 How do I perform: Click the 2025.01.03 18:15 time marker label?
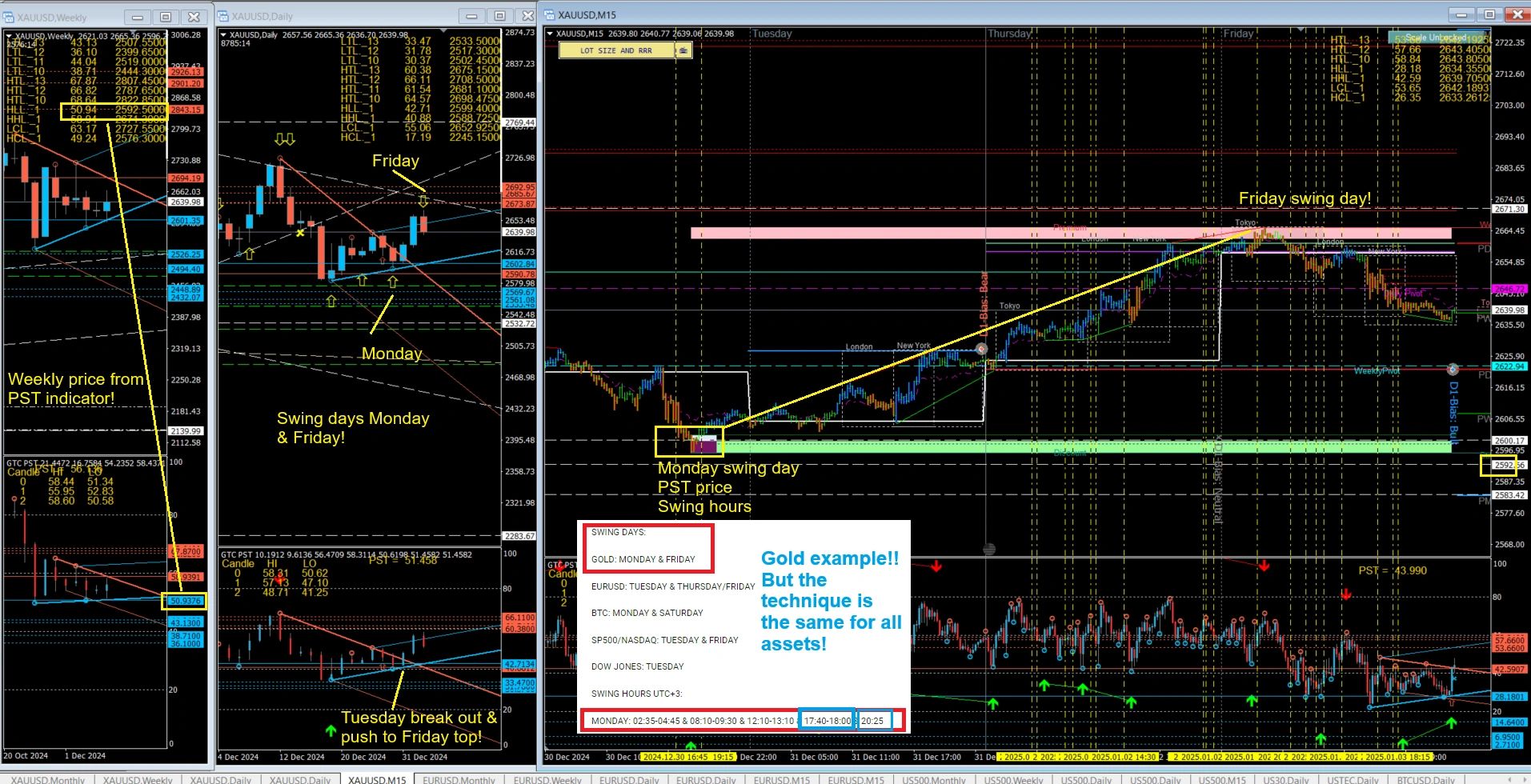coord(1398,757)
